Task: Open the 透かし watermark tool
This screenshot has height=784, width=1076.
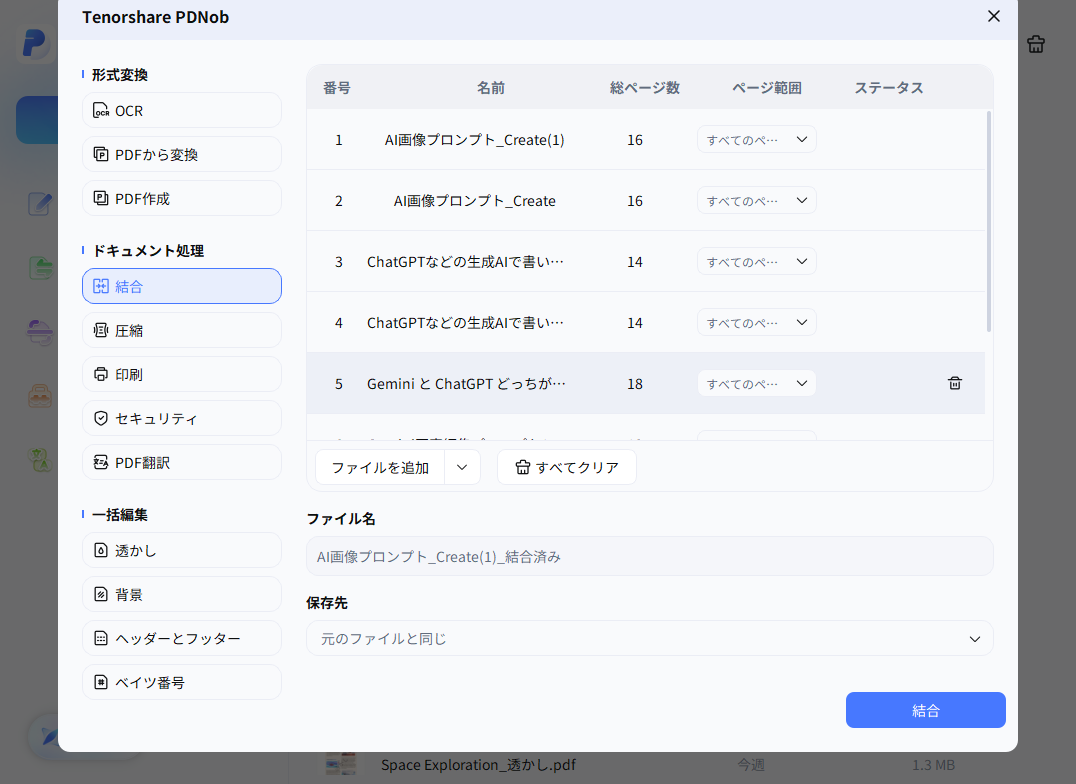Action: pos(182,550)
